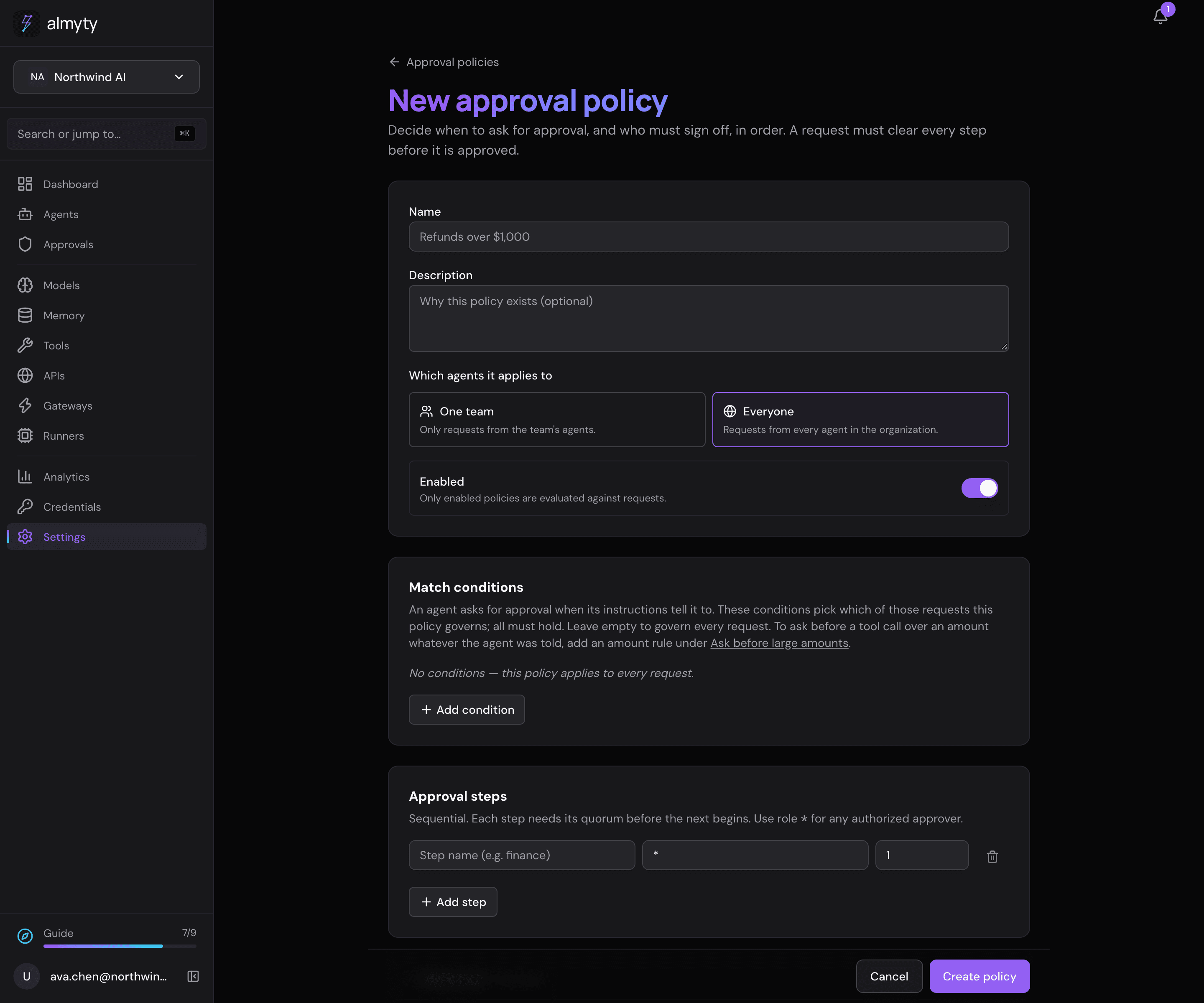This screenshot has height=1003, width=1204.
Task: Click the Models brain icon
Action: click(25, 285)
